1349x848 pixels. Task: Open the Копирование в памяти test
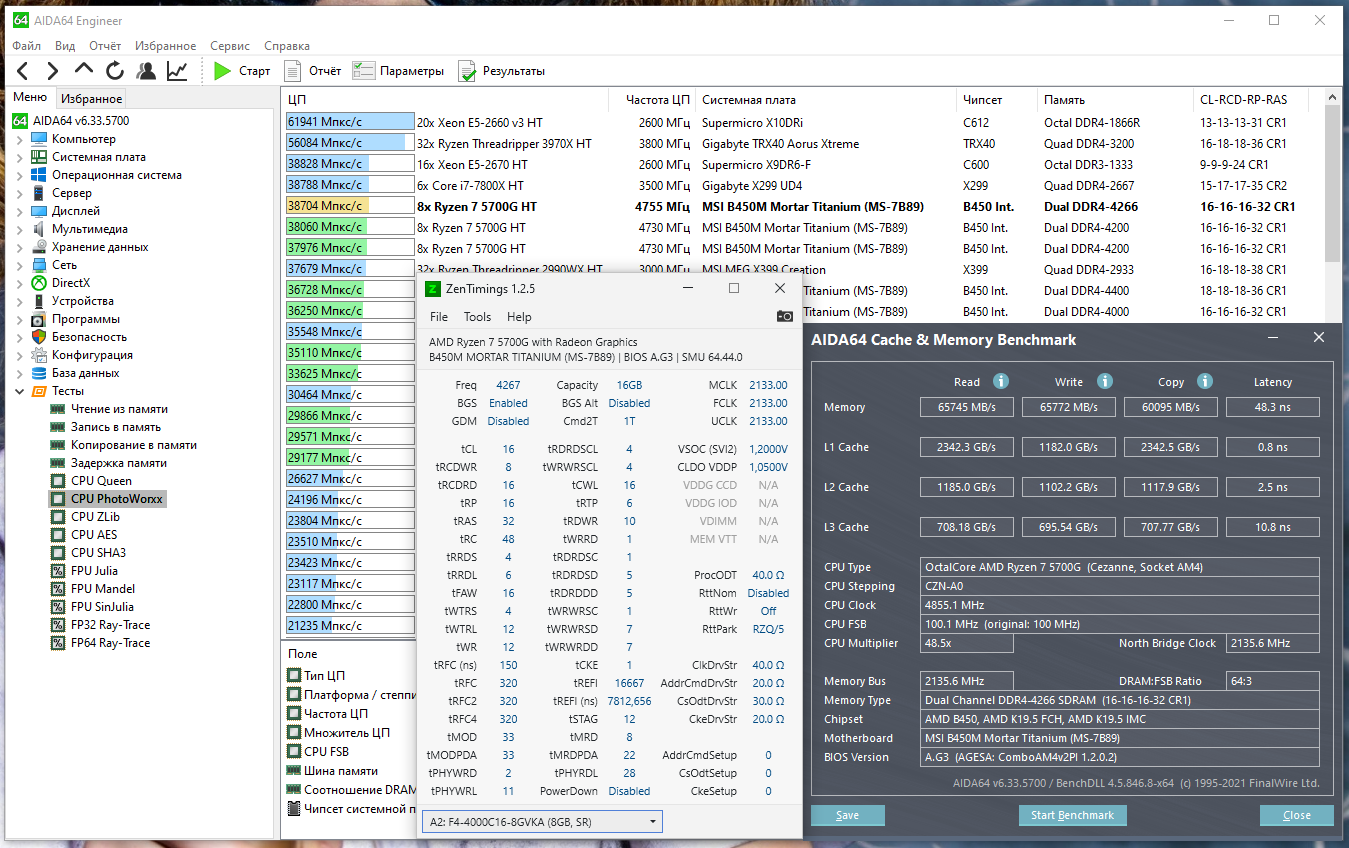[x=134, y=445]
